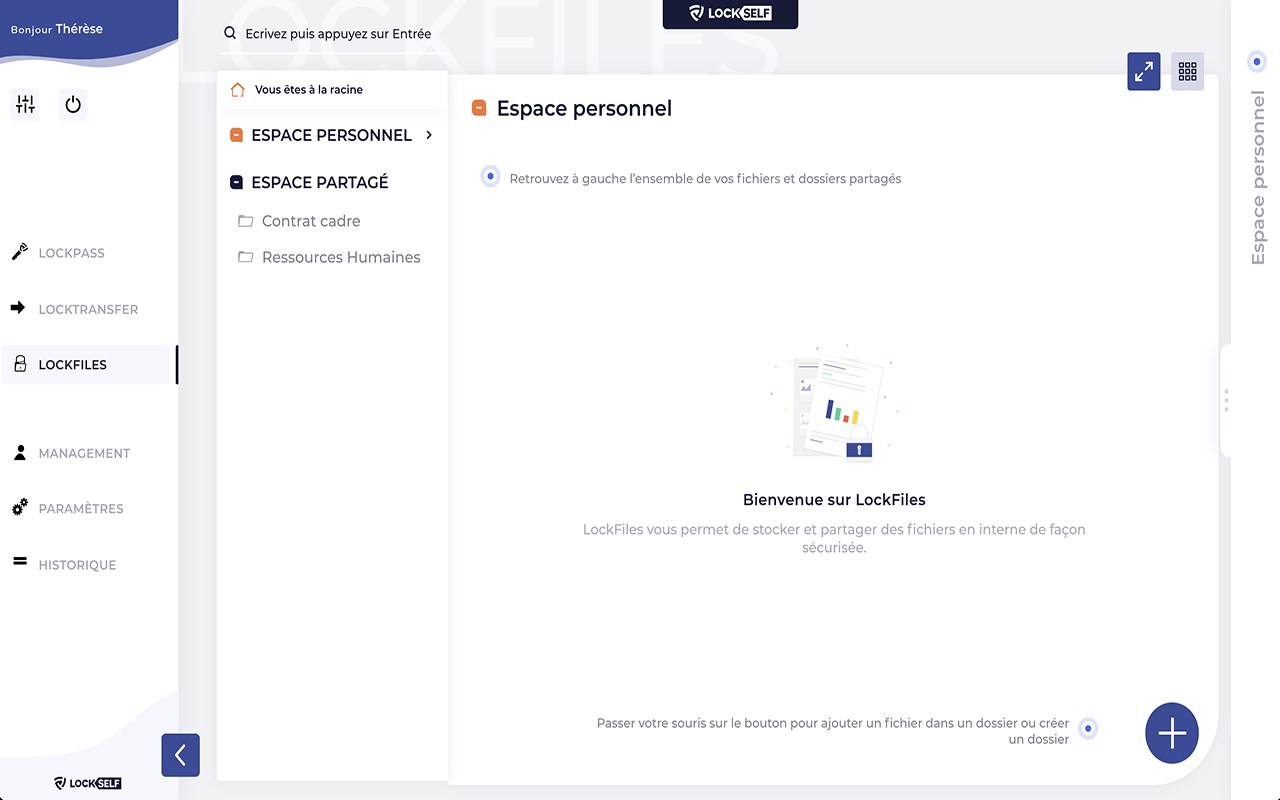1280x800 pixels.
Task: Click the home root icon
Action: (x=238, y=89)
